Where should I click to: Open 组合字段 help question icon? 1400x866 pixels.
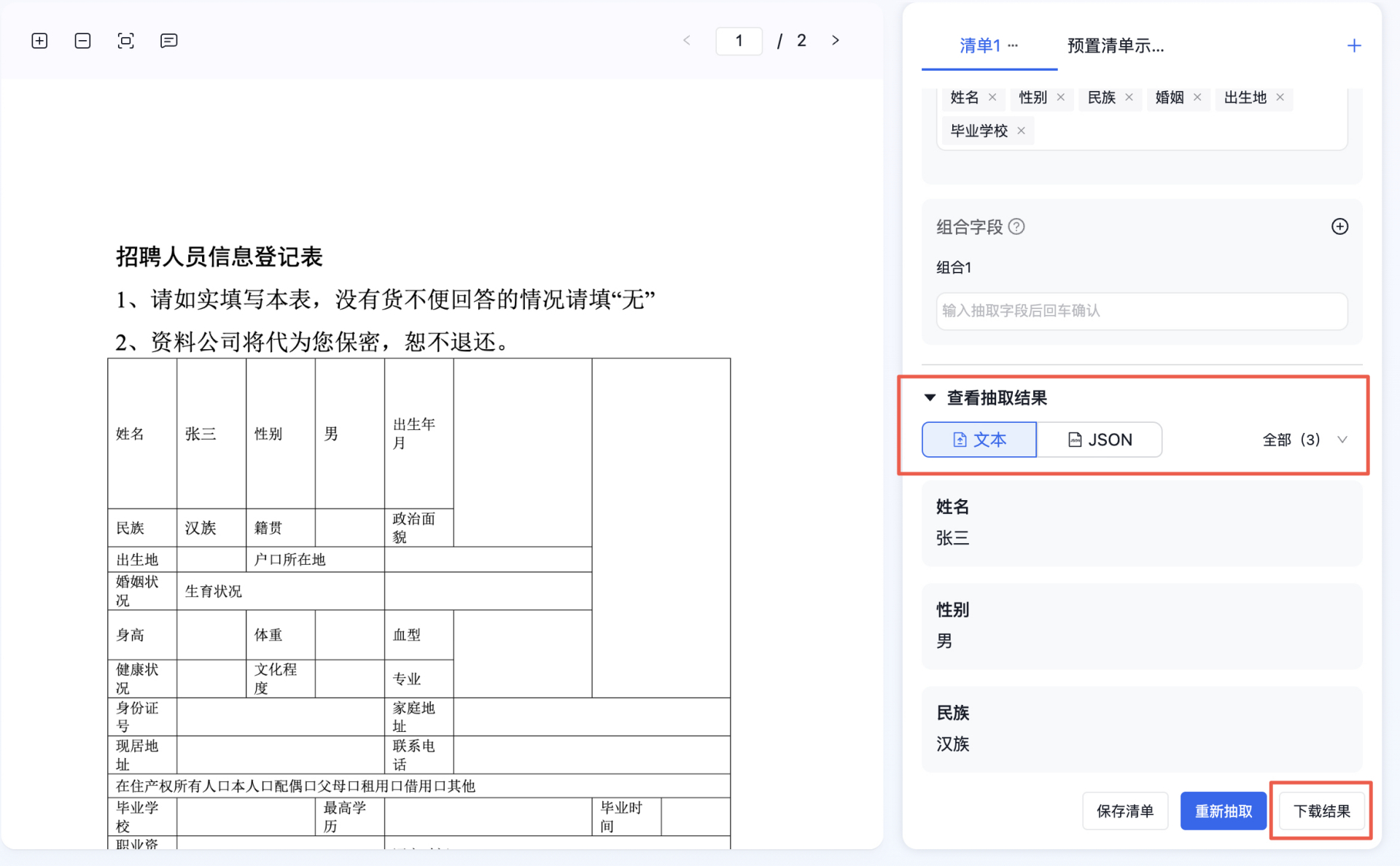tap(1016, 227)
